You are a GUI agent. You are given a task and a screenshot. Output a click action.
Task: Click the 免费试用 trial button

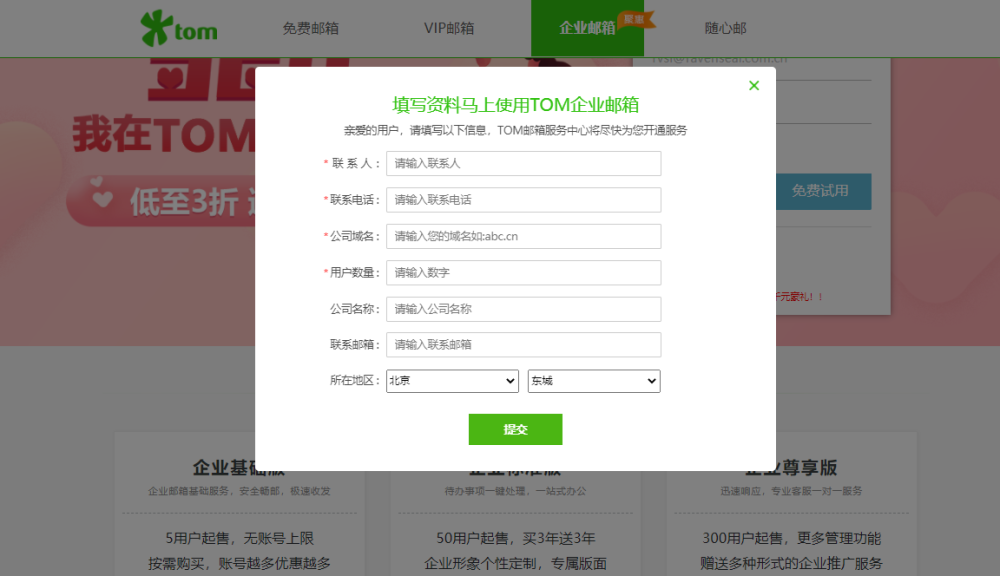(822, 192)
